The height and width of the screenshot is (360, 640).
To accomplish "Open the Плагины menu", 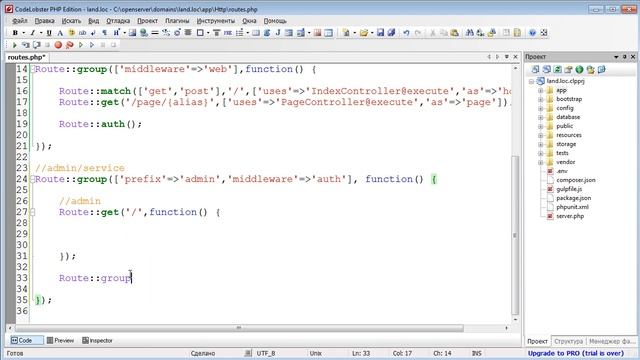I will pos(177,20).
